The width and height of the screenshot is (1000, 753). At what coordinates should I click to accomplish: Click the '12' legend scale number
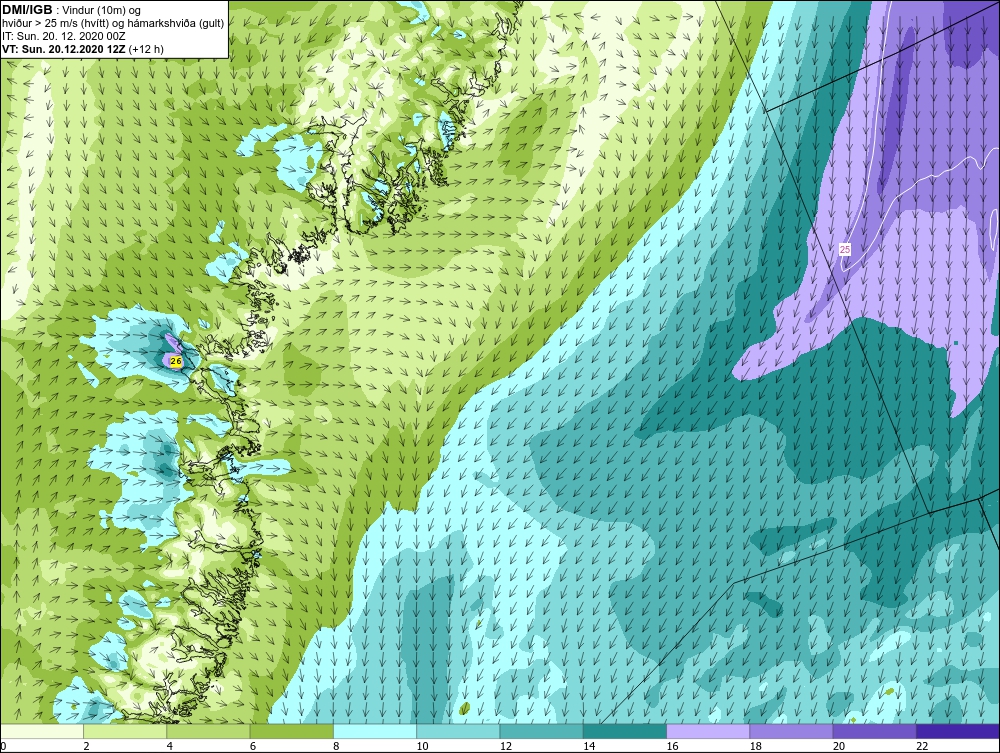506,746
